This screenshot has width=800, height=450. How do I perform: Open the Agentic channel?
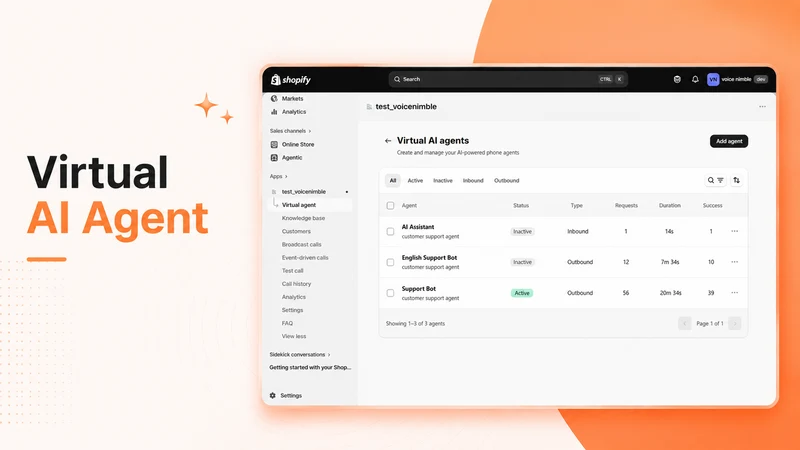click(x=292, y=158)
